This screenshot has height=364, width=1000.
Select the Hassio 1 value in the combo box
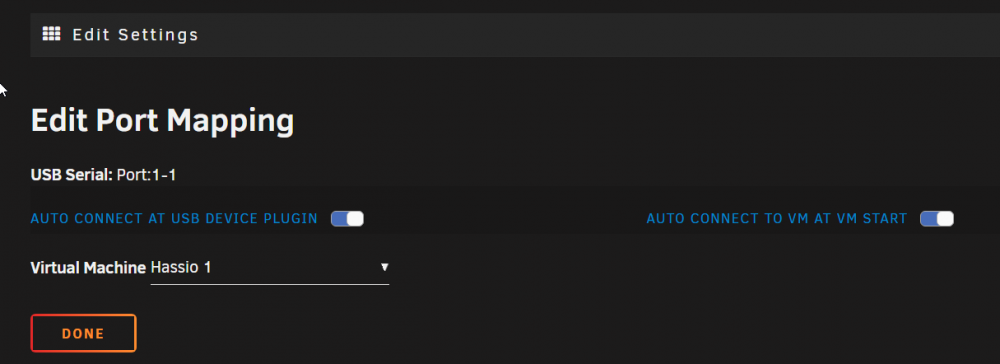[x=181, y=268]
